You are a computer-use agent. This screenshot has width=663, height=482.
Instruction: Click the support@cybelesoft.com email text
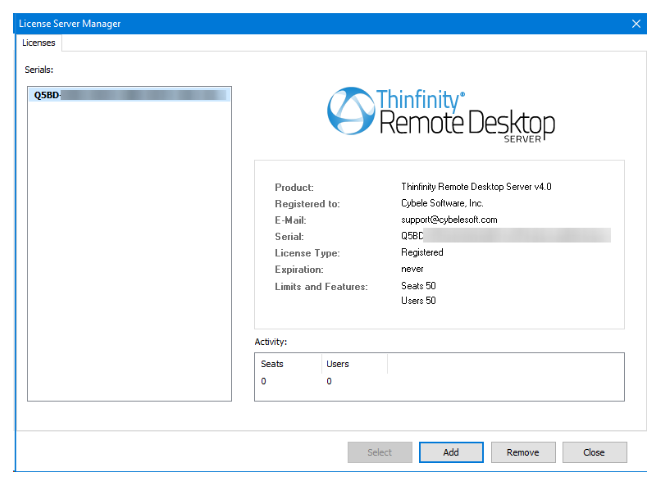tap(449, 219)
